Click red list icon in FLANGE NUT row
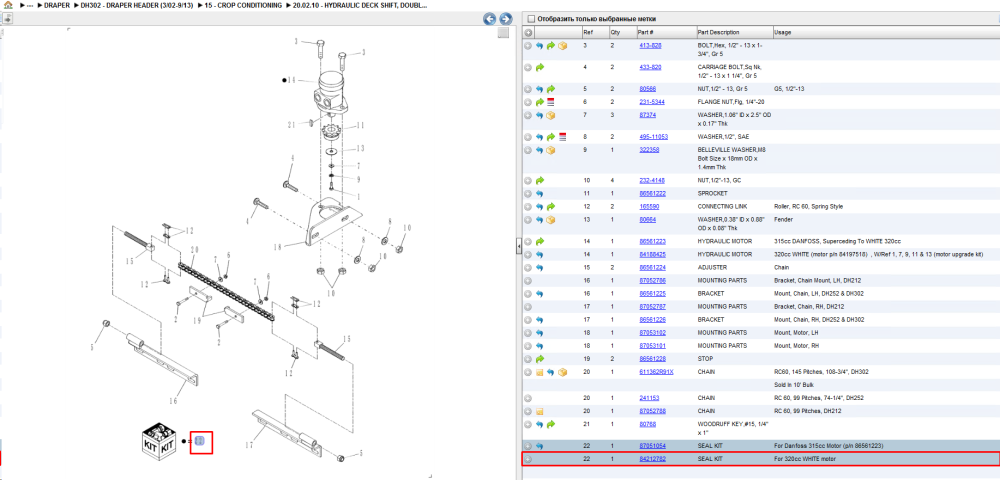This screenshot has width=1000, height=480. (x=551, y=102)
